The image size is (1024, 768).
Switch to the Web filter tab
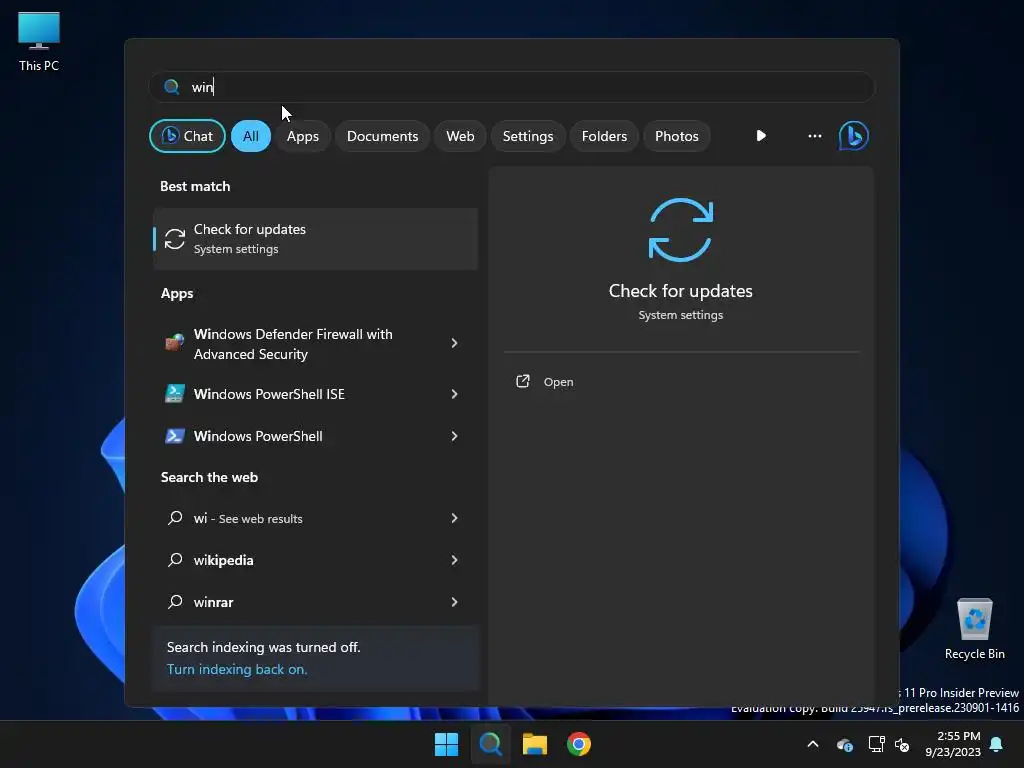tap(460, 136)
